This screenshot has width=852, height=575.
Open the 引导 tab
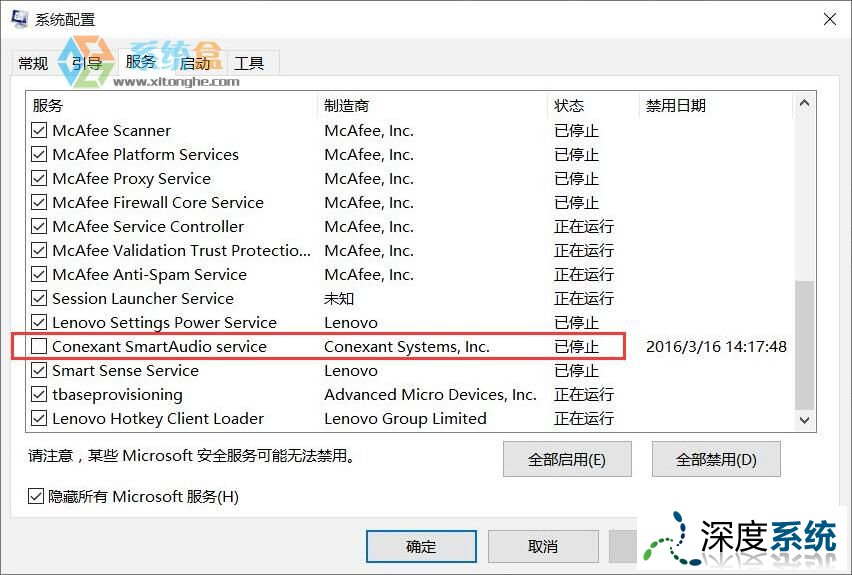87,64
